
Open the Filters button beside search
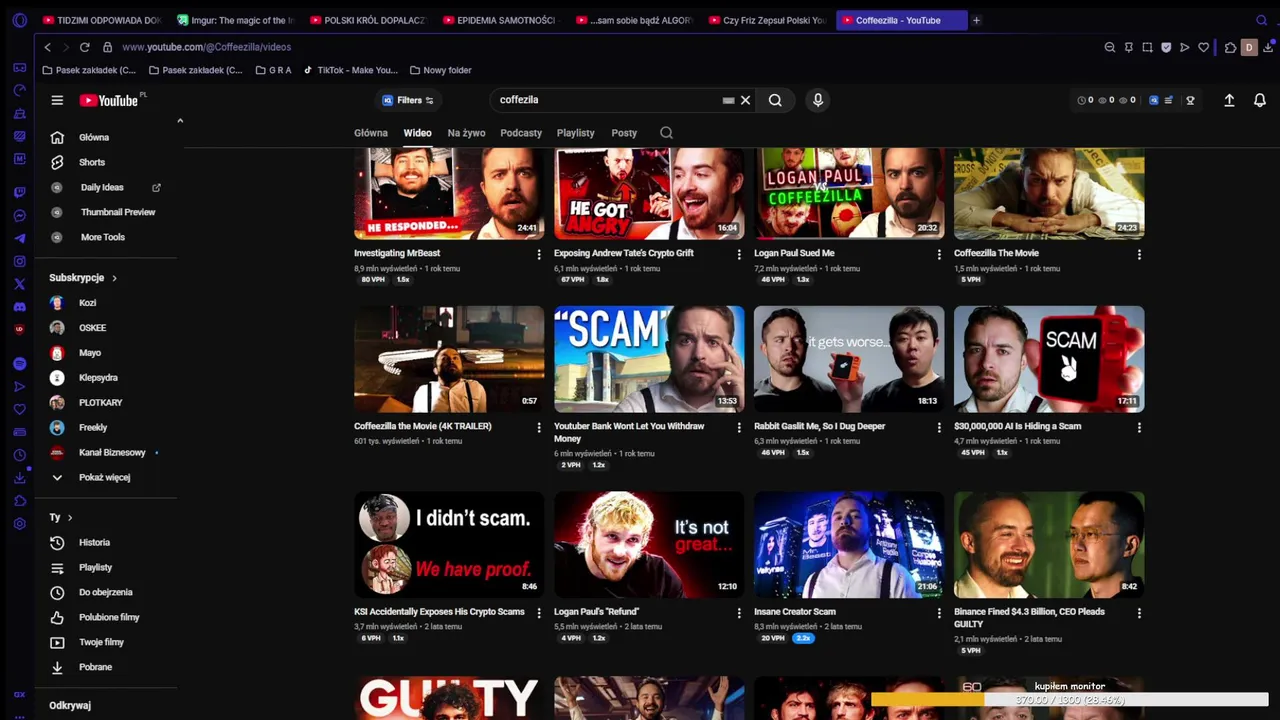coord(408,100)
